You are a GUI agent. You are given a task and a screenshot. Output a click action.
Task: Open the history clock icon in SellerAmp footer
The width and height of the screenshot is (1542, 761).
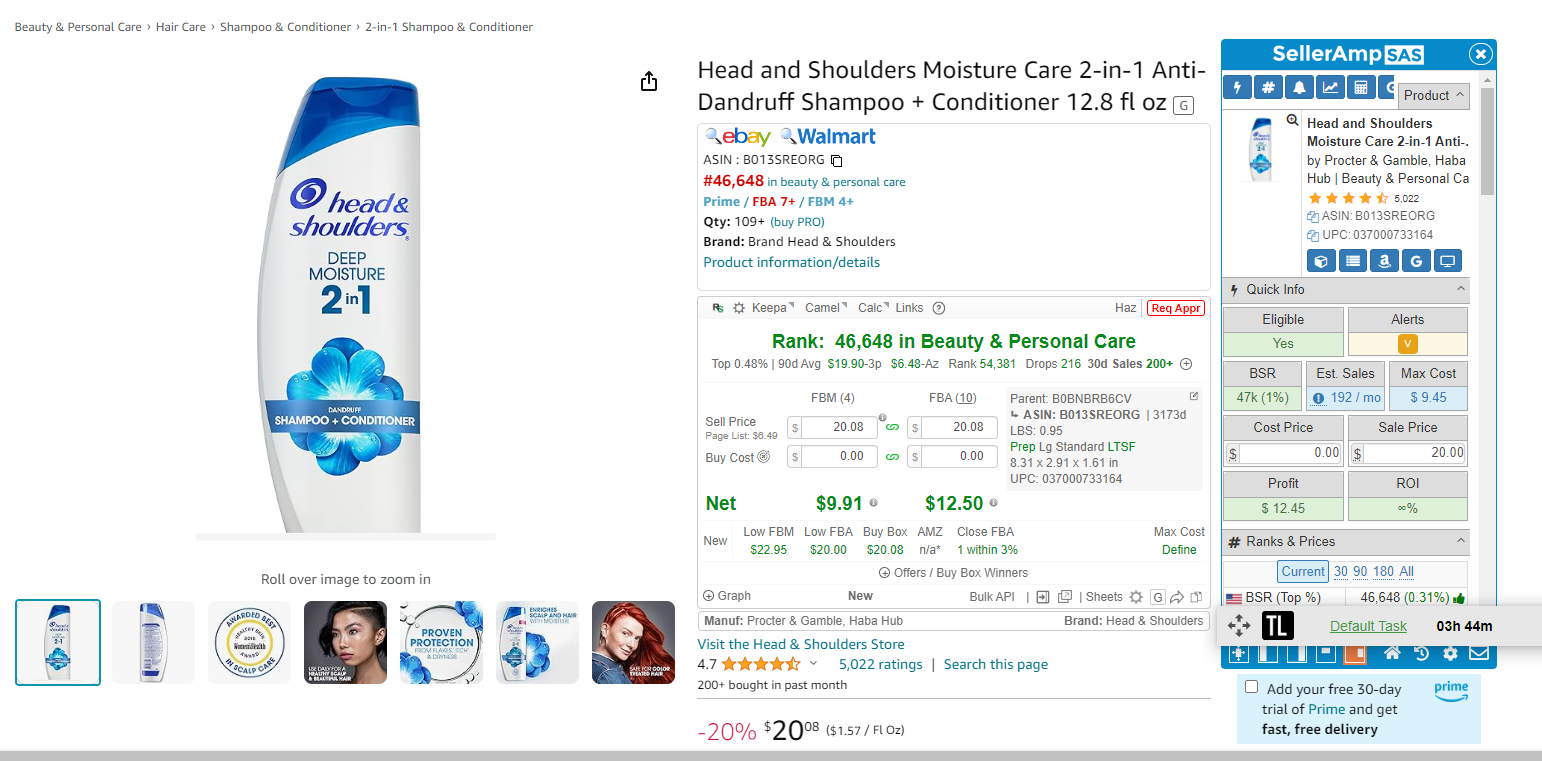pyautogui.click(x=1421, y=654)
